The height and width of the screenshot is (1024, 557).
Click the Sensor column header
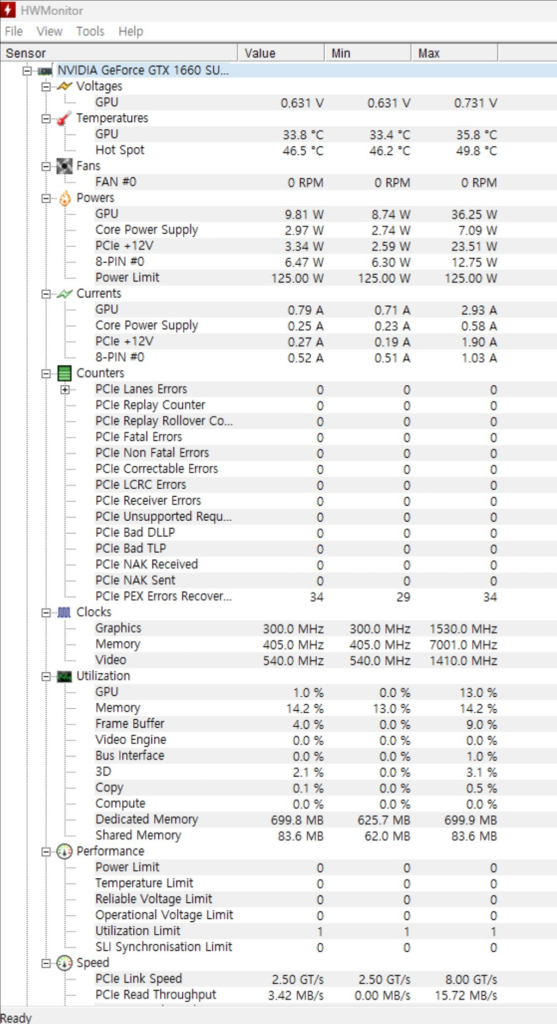(x=119, y=53)
